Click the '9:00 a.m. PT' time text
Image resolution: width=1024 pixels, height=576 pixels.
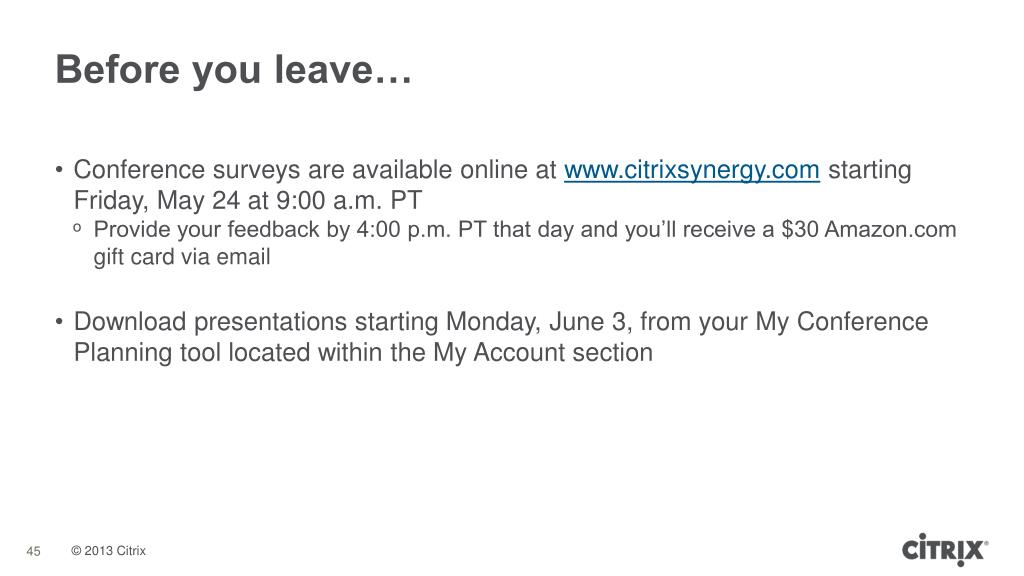pos(349,200)
